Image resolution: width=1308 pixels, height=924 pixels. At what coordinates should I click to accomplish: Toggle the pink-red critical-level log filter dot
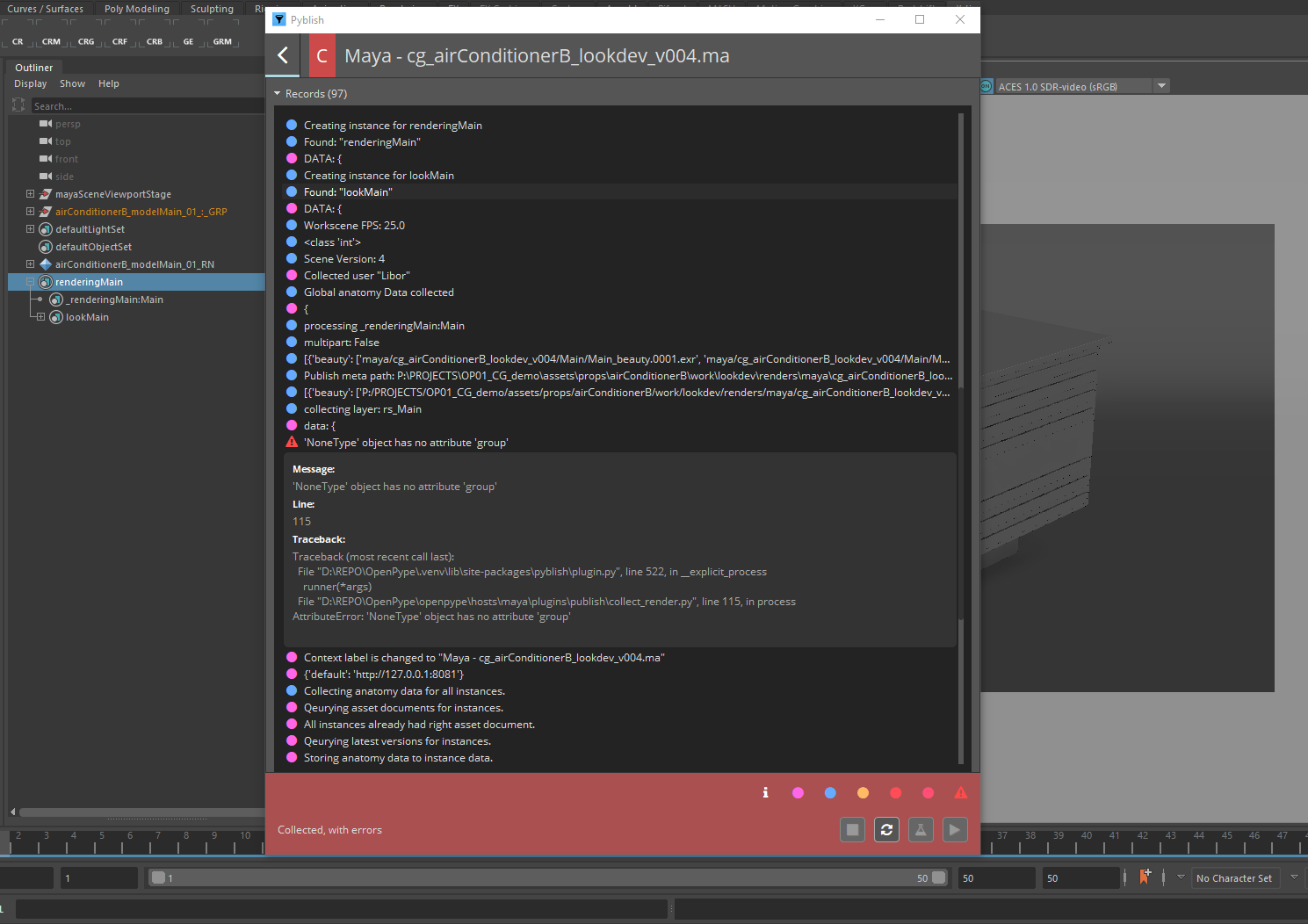tap(928, 792)
